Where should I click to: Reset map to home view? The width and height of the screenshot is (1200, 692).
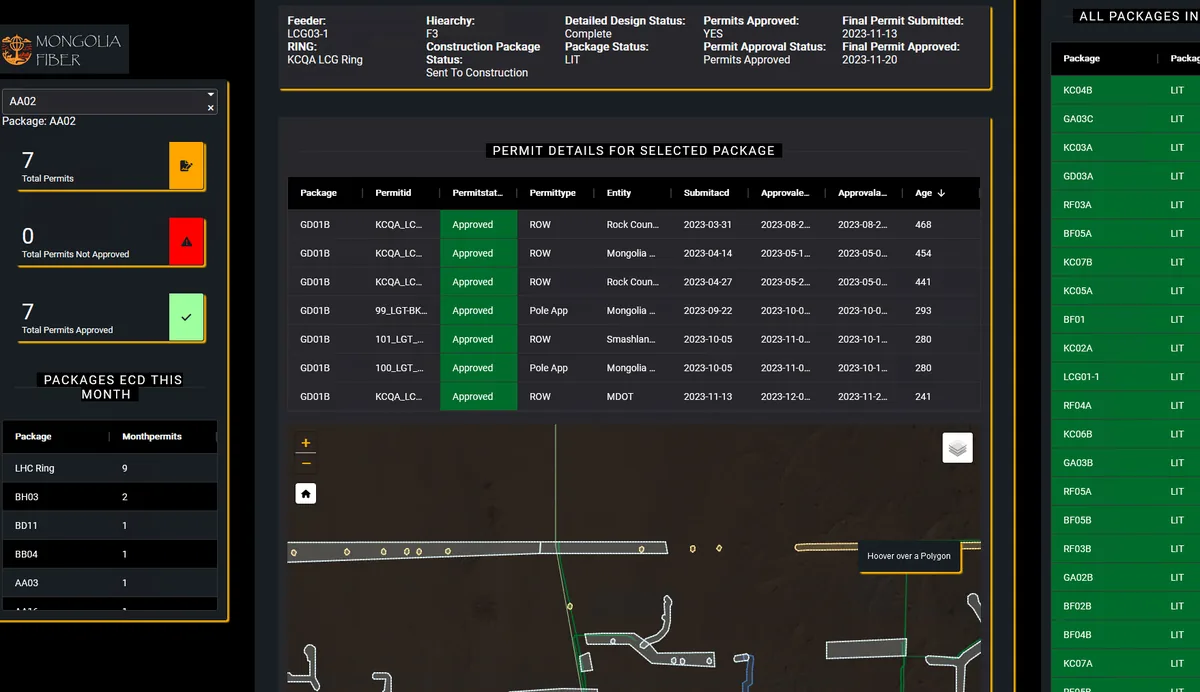pyautogui.click(x=306, y=494)
